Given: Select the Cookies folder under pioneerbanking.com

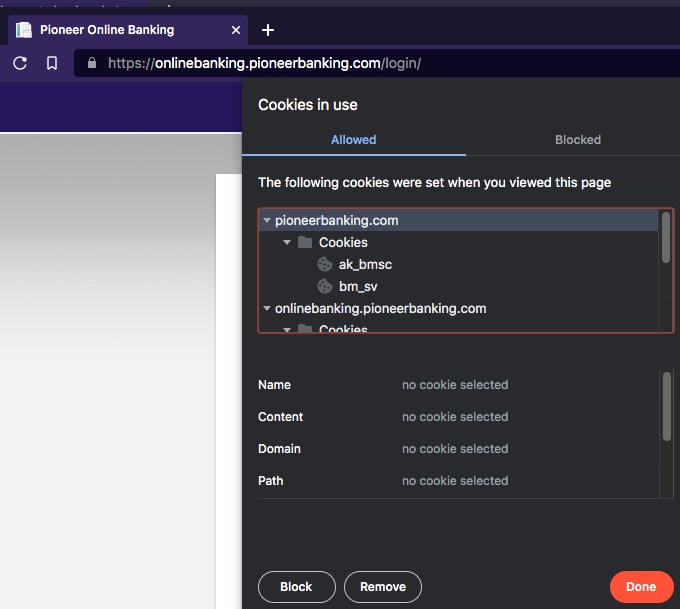Looking at the screenshot, I should click(459, 242).
